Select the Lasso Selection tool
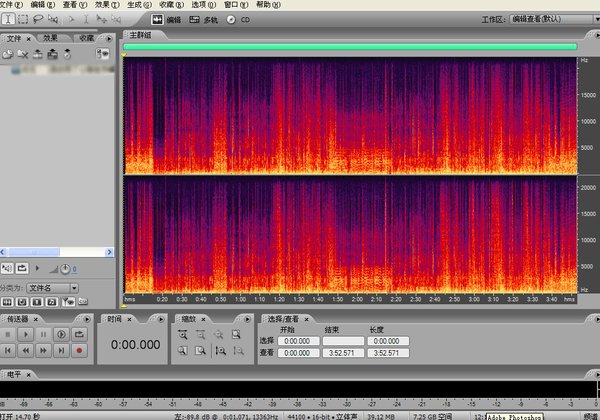This screenshot has width=600, height=420. [38, 19]
